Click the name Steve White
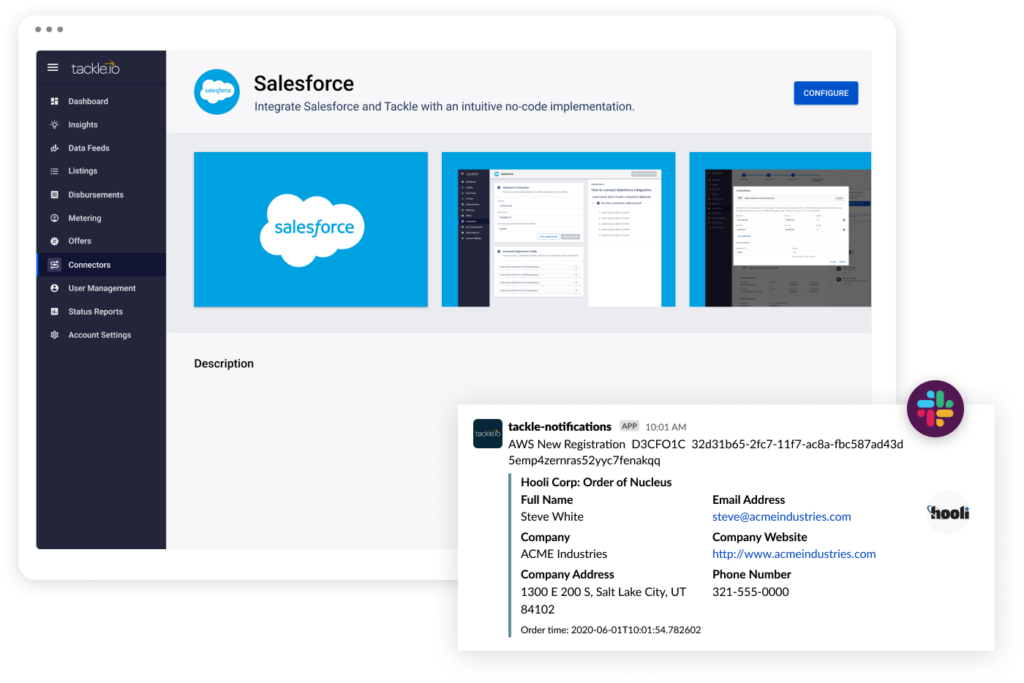The image size is (1024, 683). 552,516
